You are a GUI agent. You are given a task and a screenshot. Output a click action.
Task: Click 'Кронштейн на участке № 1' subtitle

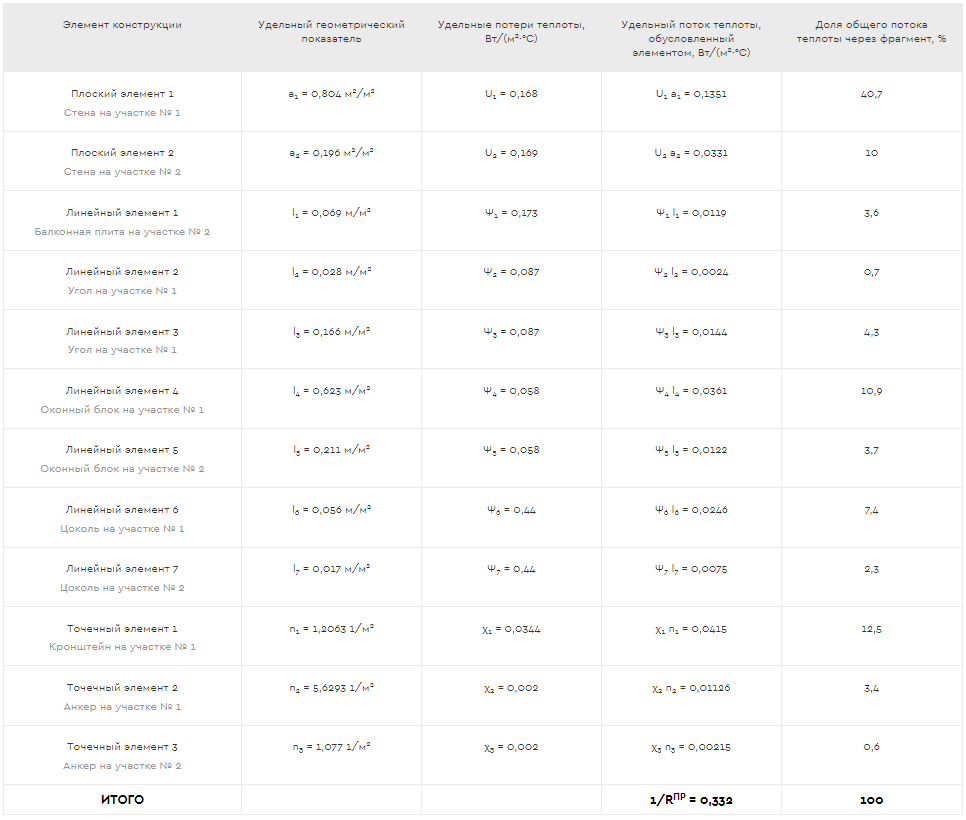pyautogui.click(x=122, y=647)
